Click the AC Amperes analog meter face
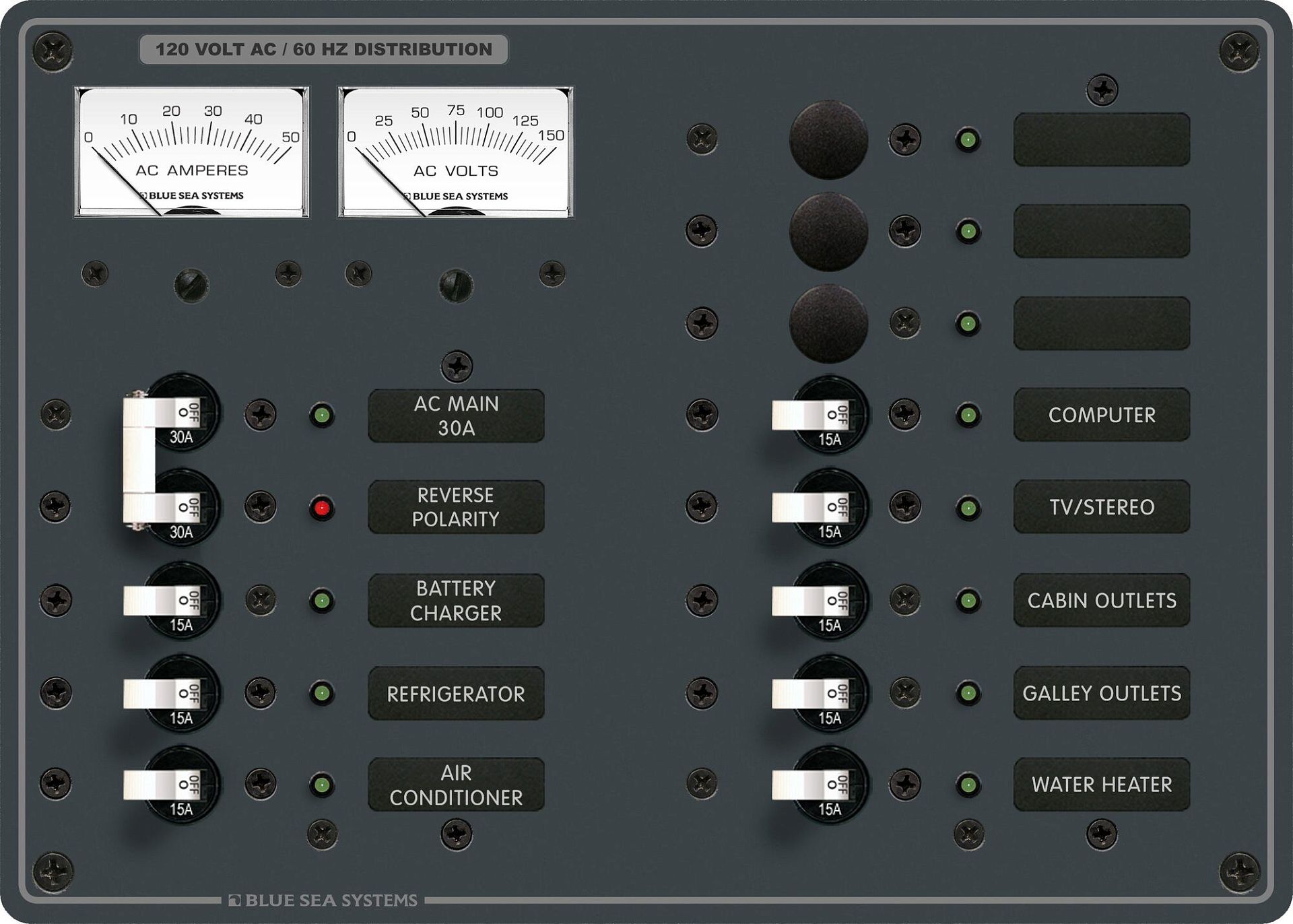1293x924 pixels. tap(191, 152)
